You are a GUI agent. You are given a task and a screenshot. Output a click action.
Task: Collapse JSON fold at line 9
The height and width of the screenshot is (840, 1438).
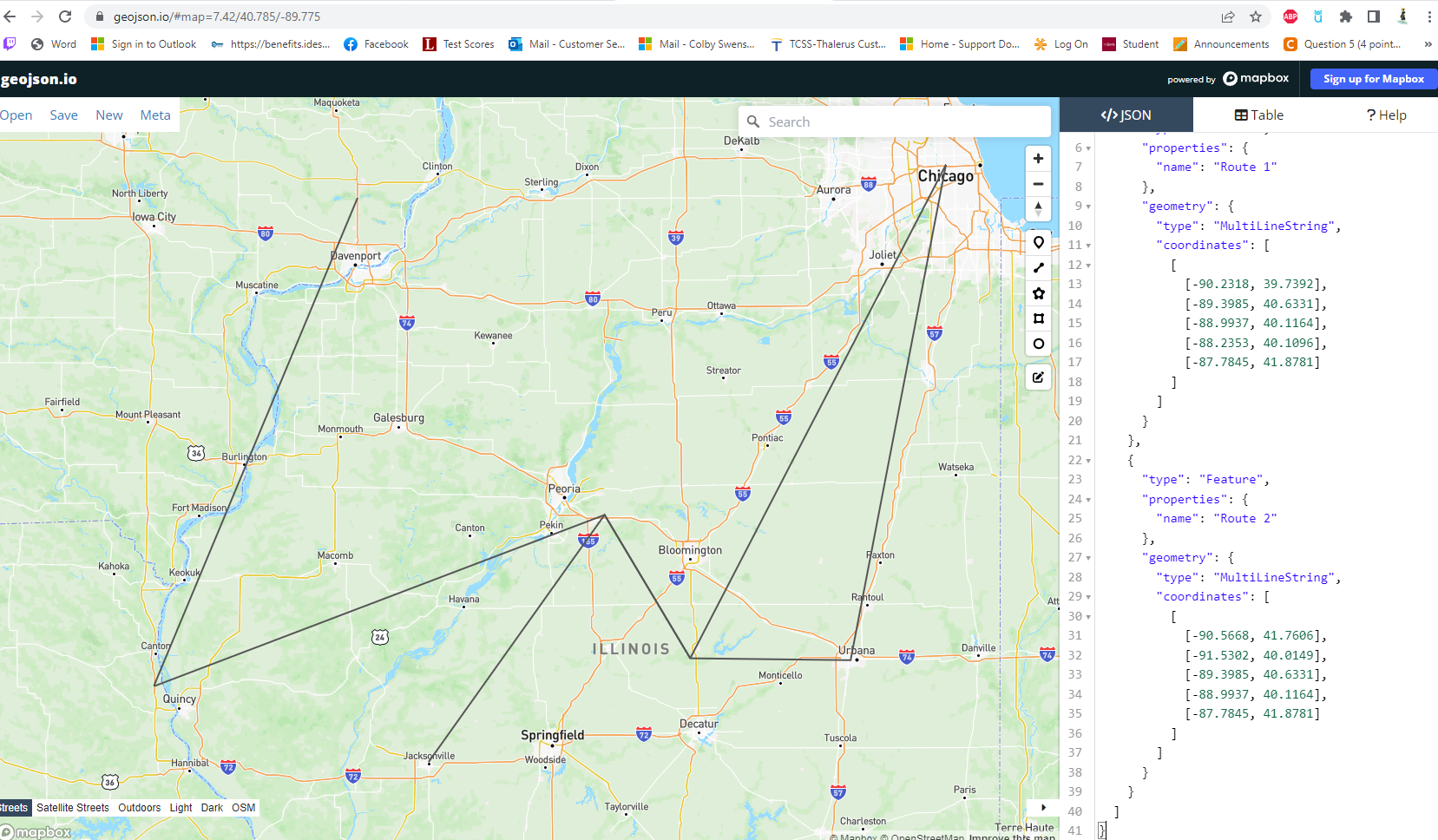point(1088,207)
